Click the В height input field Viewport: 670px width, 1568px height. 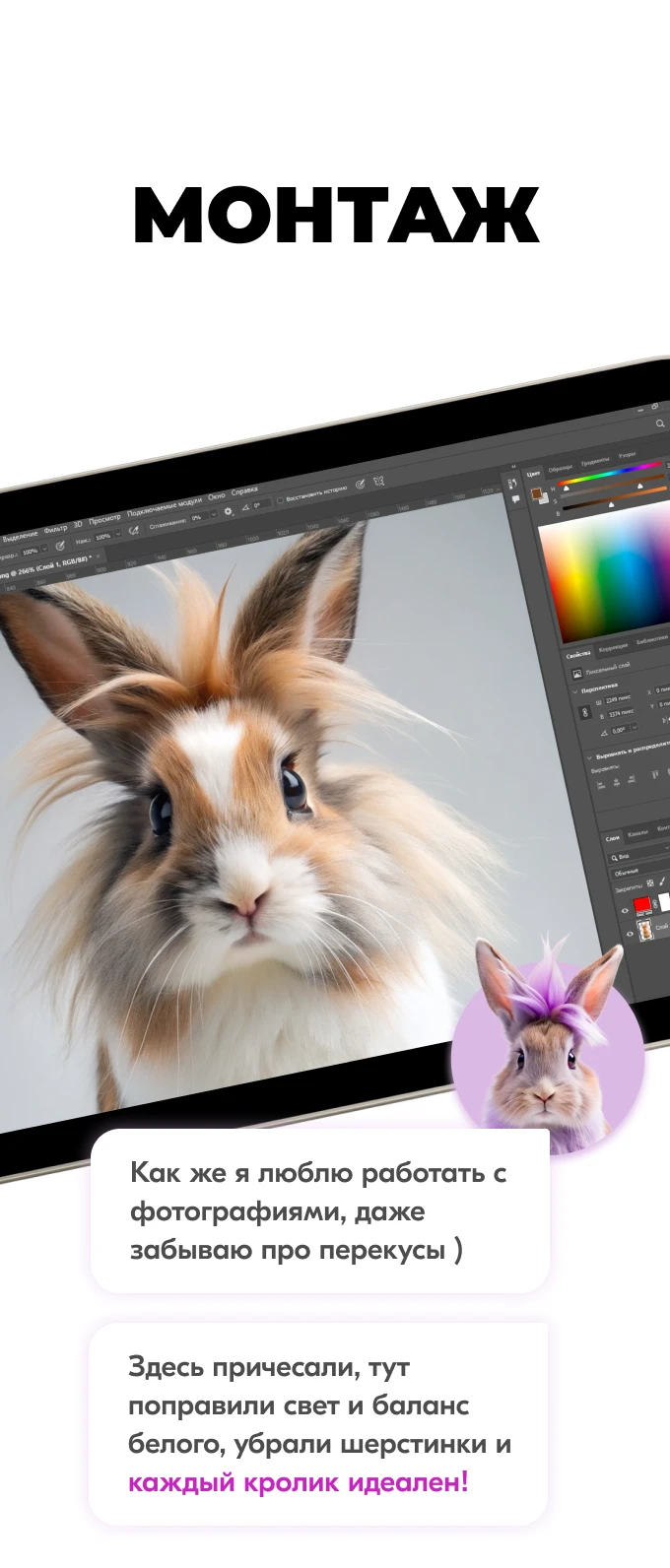coord(621,713)
